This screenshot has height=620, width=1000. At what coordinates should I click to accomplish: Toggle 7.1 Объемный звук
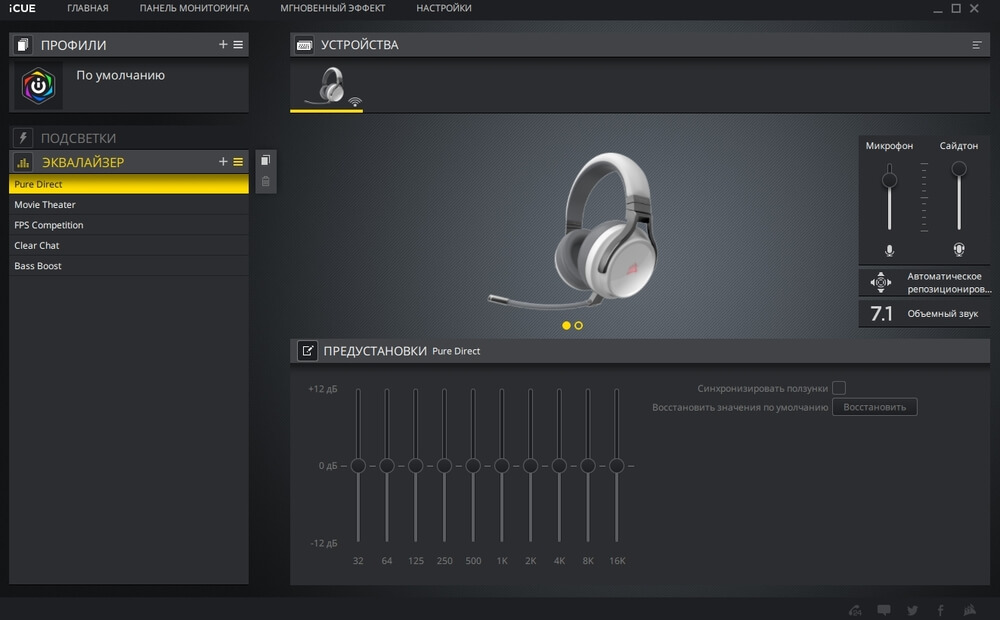coord(924,314)
